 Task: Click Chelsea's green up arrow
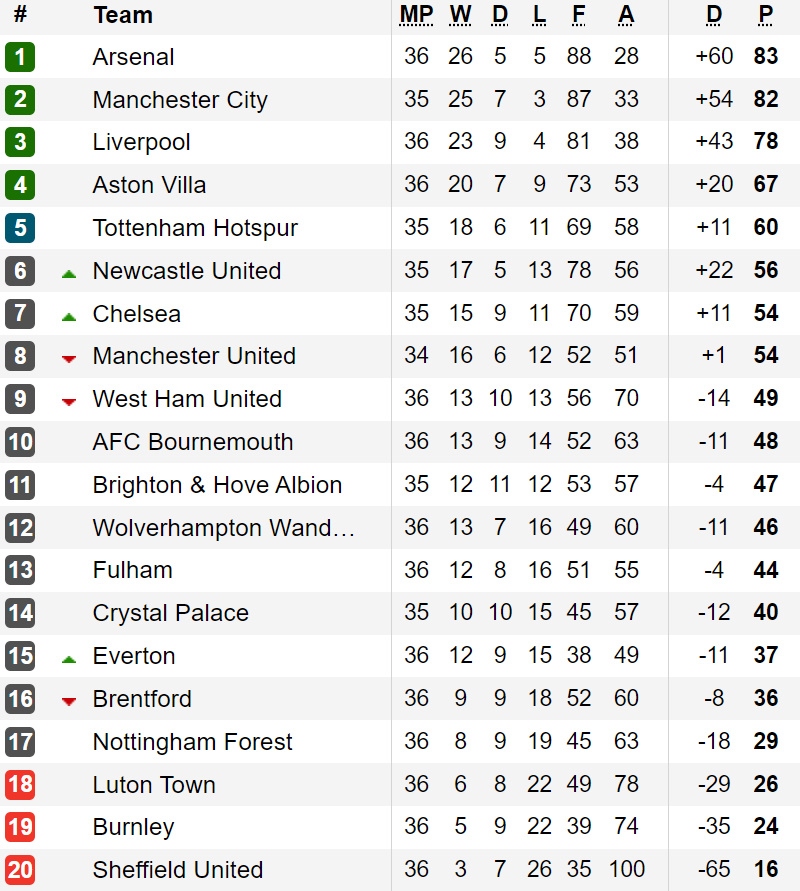pyautogui.click(x=69, y=317)
